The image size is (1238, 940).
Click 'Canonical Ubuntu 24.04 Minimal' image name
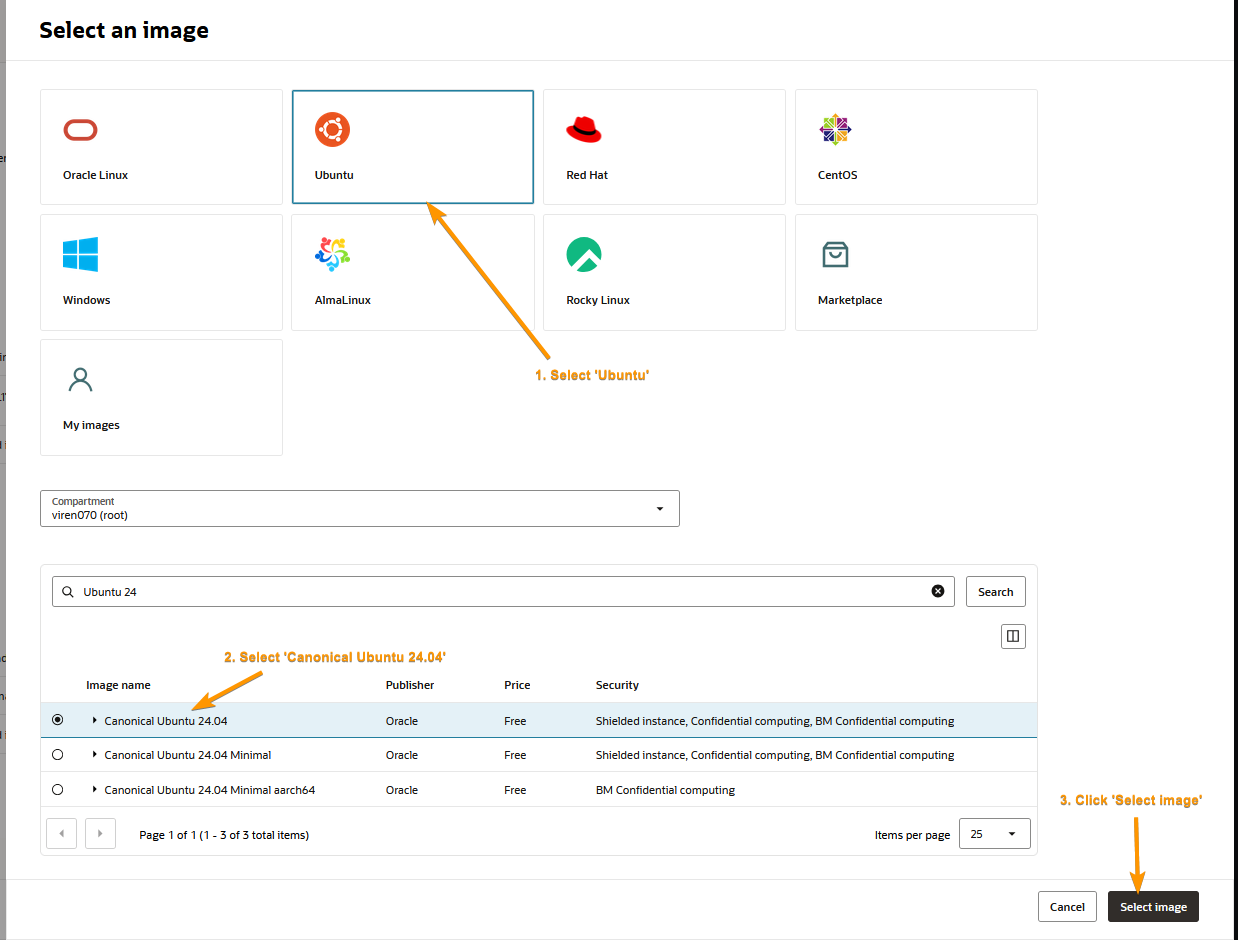click(x=188, y=755)
